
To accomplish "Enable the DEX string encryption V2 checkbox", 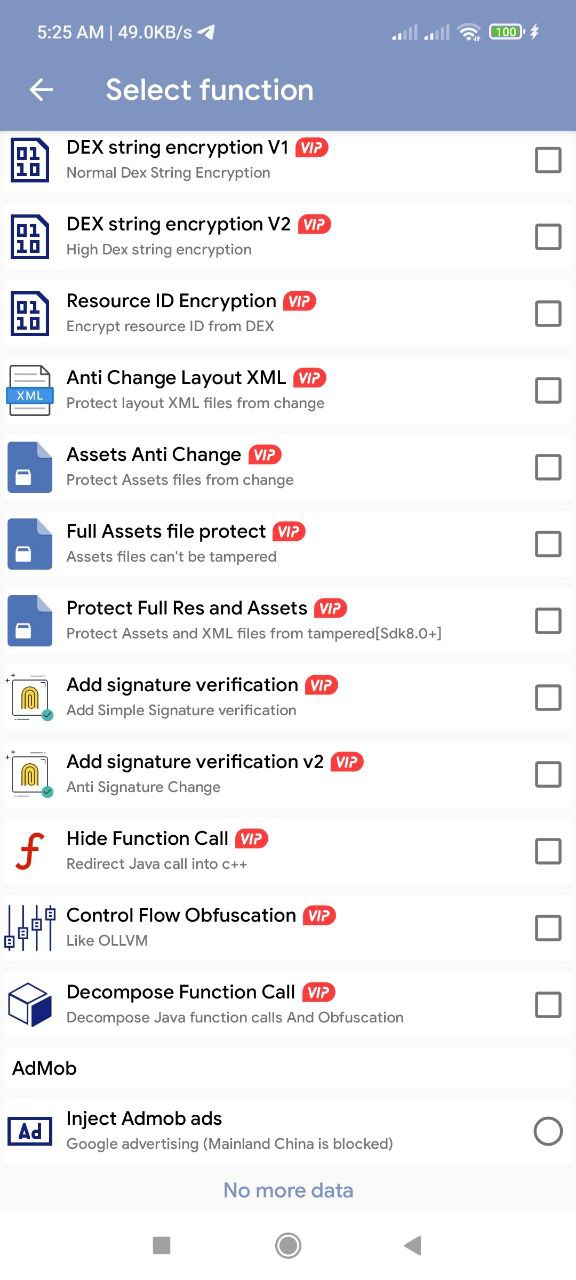I will pos(548,237).
